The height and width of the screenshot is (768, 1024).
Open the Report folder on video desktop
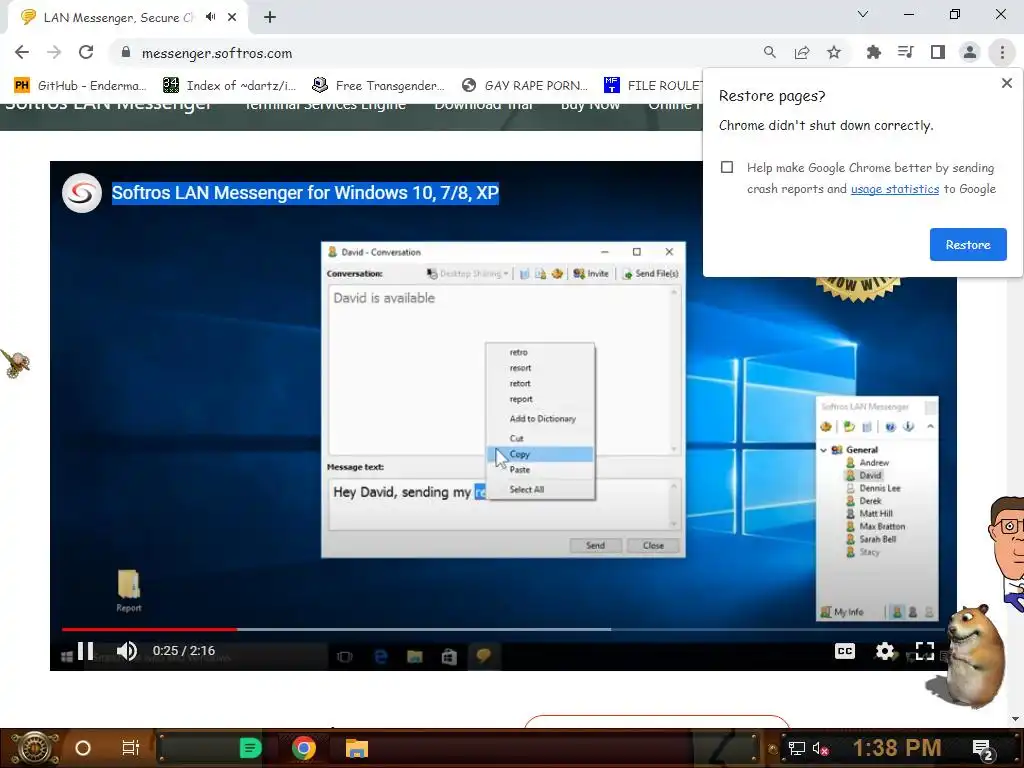pyautogui.click(x=129, y=590)
